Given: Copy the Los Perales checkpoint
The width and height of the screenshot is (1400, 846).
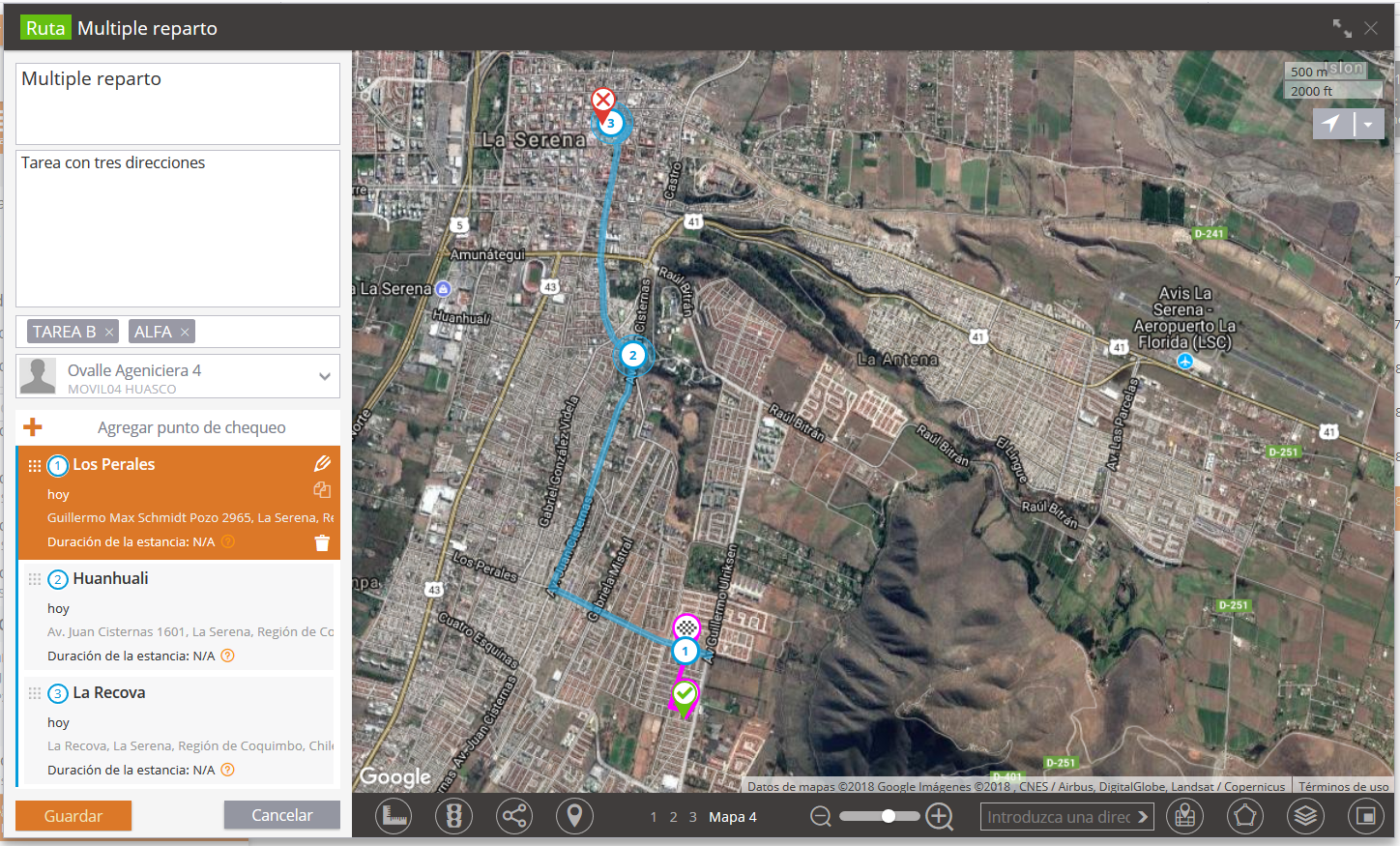Looking at the screenshot, I should point(322,490).
